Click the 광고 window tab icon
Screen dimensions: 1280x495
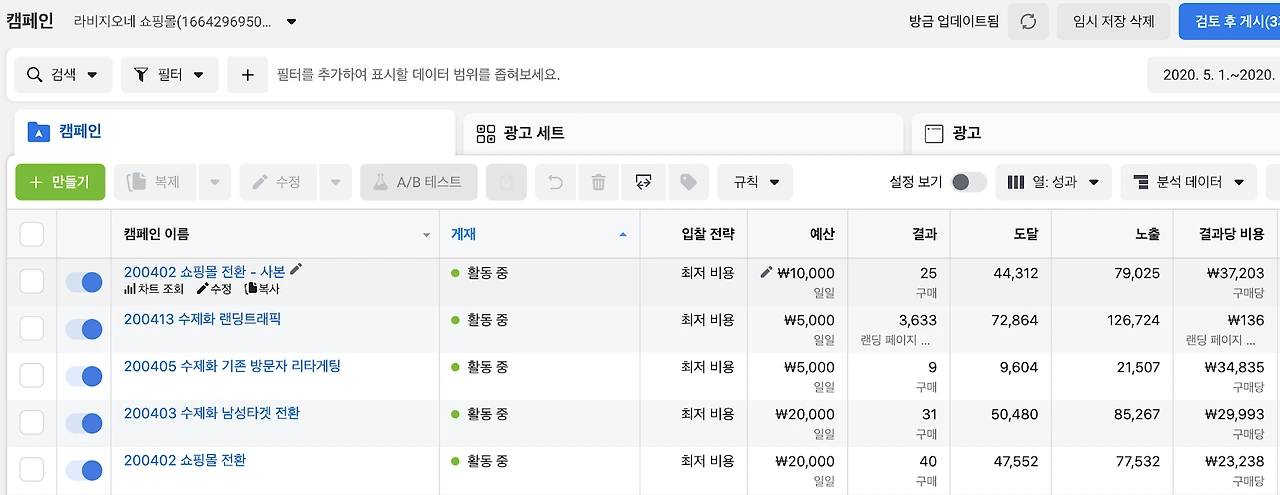click(x=934, y=133)
